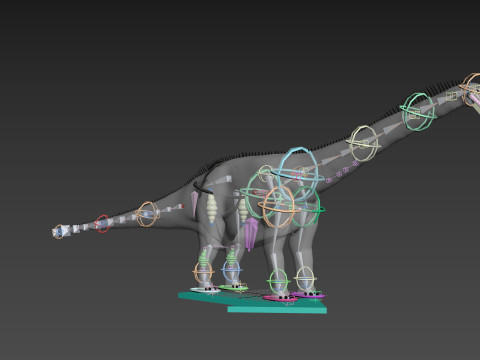Pick the tail tip control

(59, 232)
